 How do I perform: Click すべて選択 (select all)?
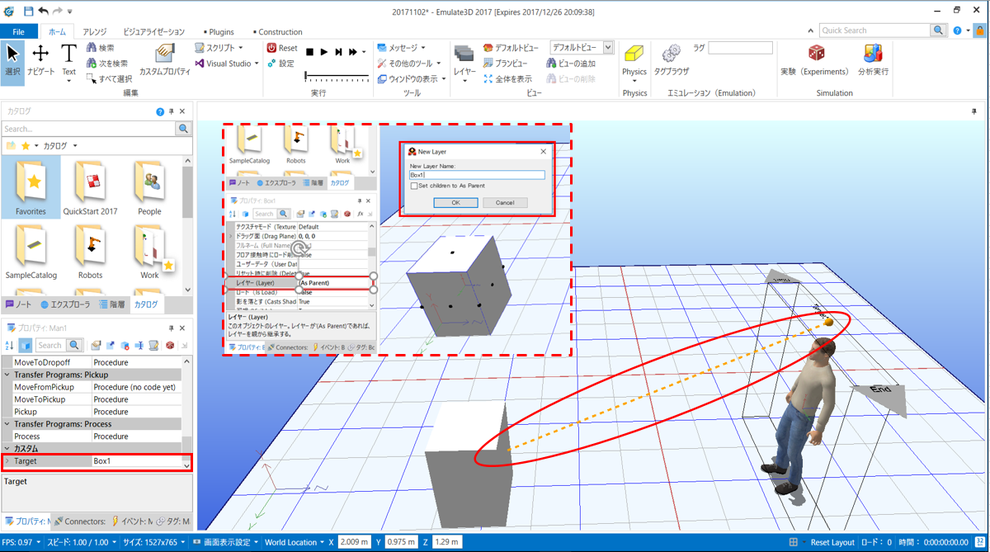click(109, 79)
